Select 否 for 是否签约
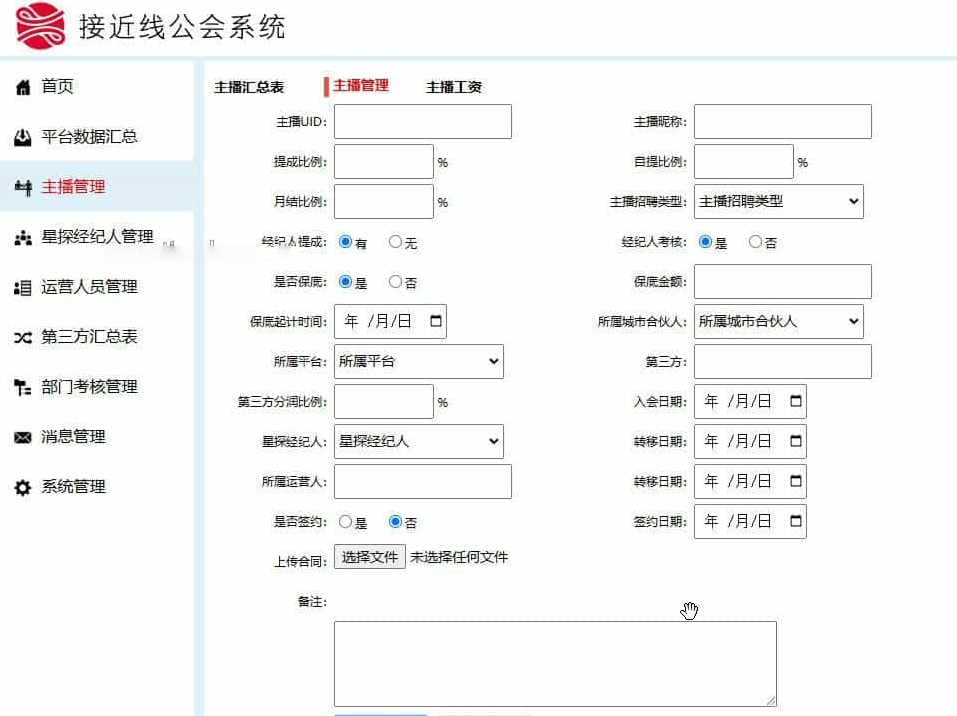Screen dimensions: 957x716 coord(395,521)
